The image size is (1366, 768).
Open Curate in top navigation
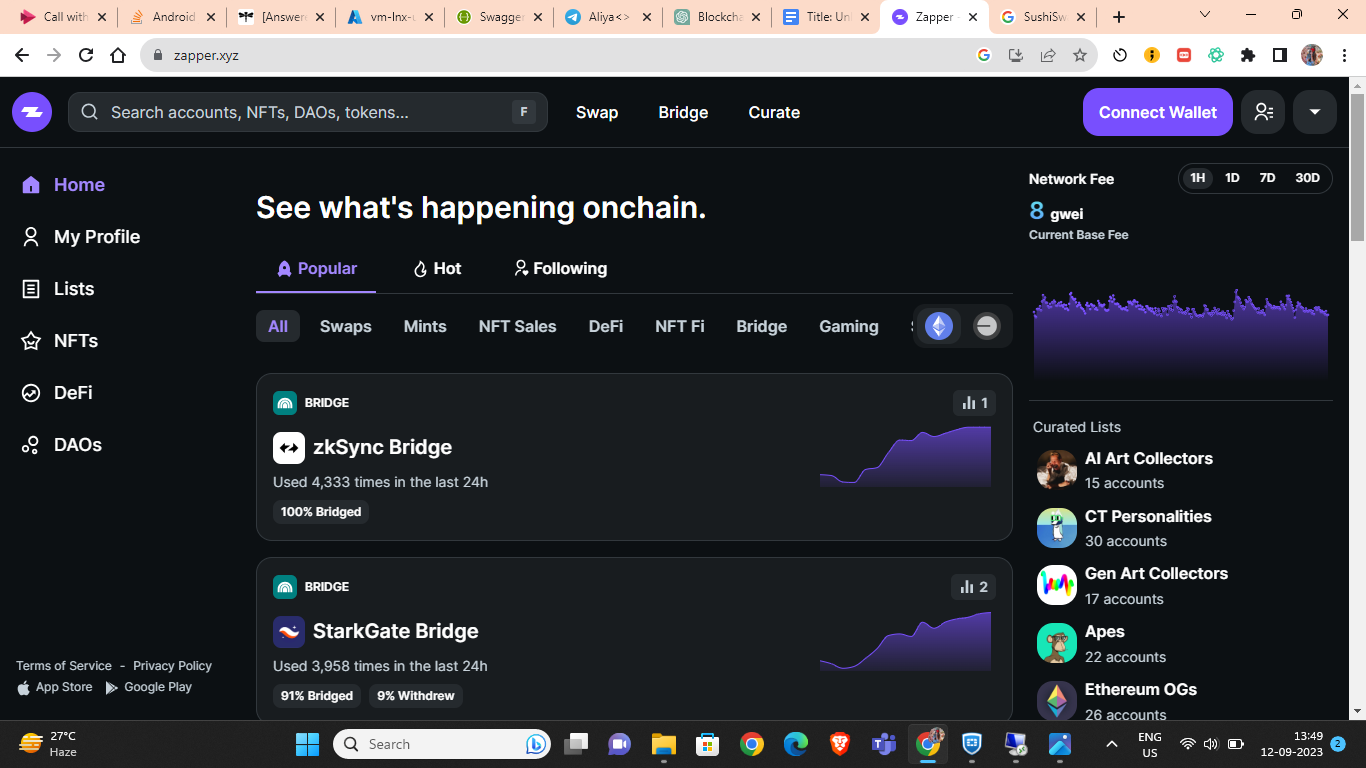[x=774, y=112]
